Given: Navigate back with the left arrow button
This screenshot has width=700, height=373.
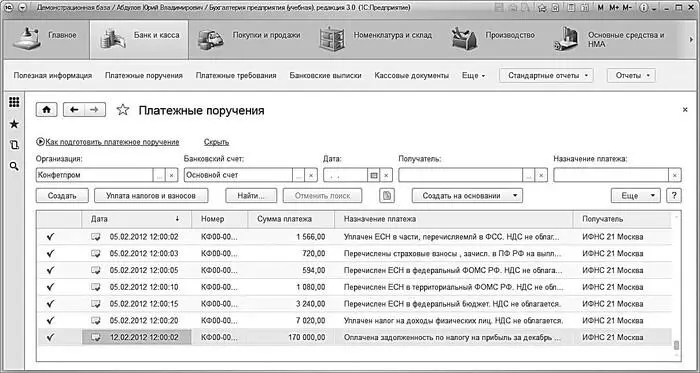Looking at the screenshot, I should click(x=74, y=110).
